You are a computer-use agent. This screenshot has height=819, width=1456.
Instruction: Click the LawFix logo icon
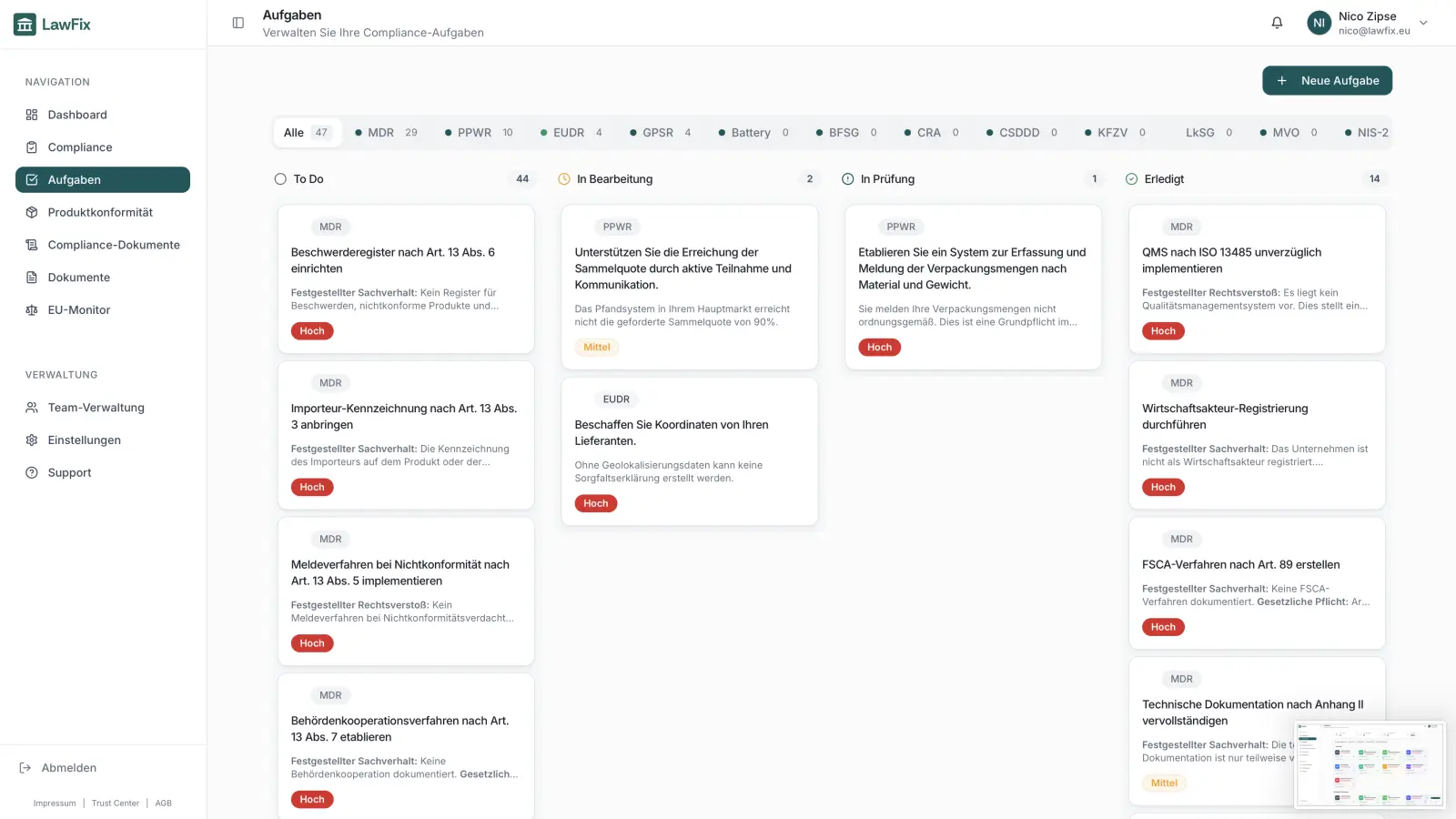(25, 25)
